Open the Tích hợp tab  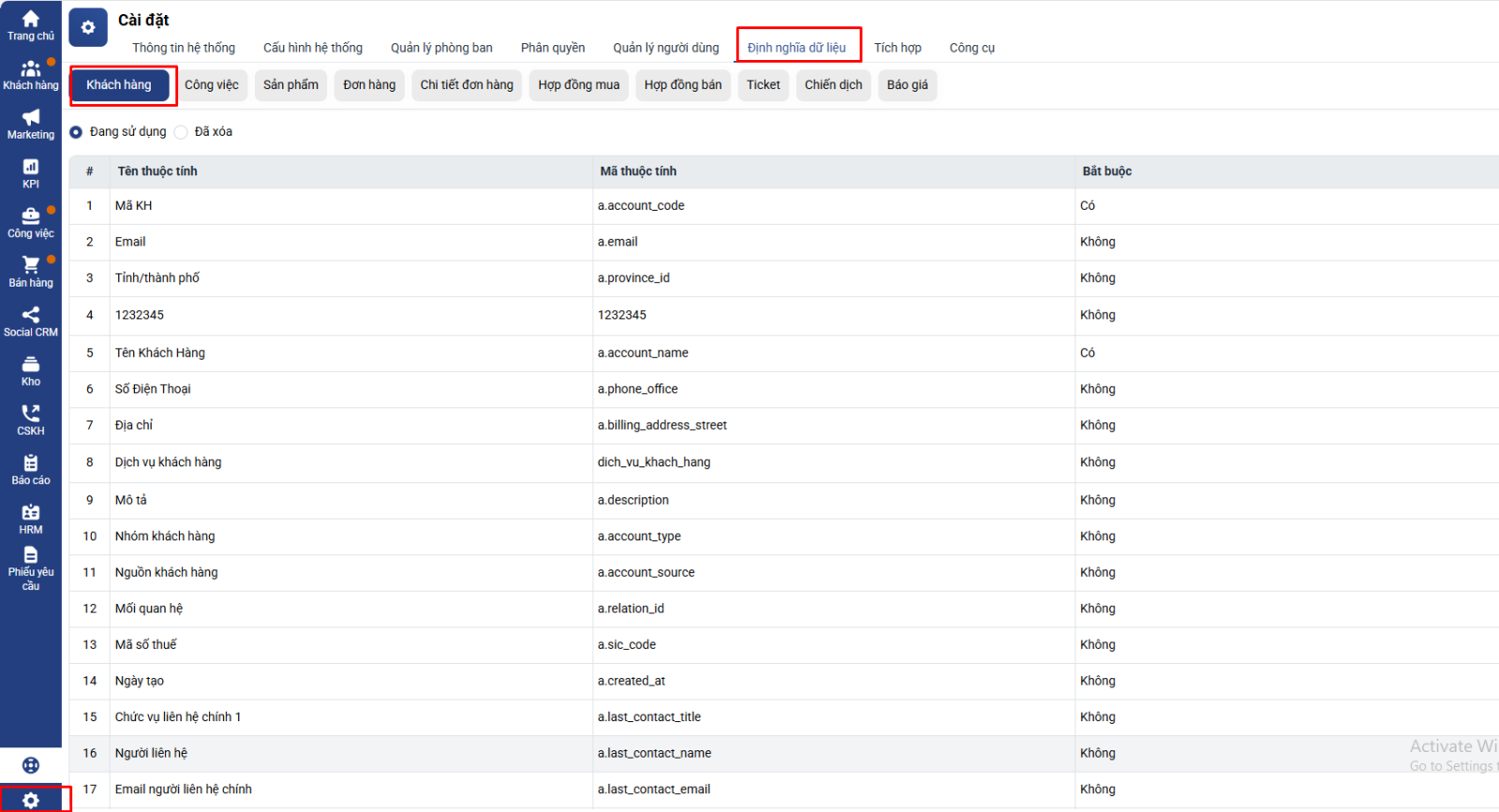click(898, 48)
